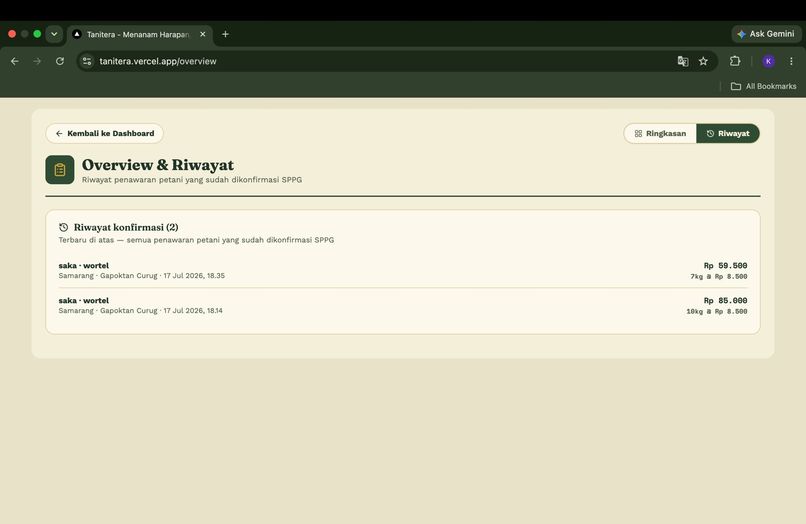Click the Ask Gemini button
The height and width of the screenshot is (524, 806).
click(766, 34)
